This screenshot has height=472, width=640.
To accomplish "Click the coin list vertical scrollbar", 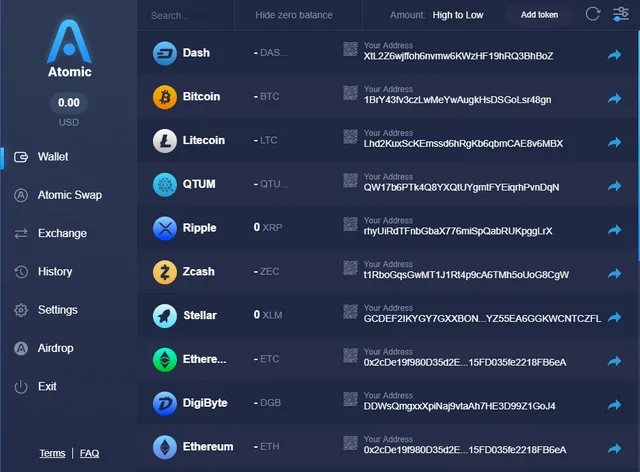I will [x=638, y=146].
